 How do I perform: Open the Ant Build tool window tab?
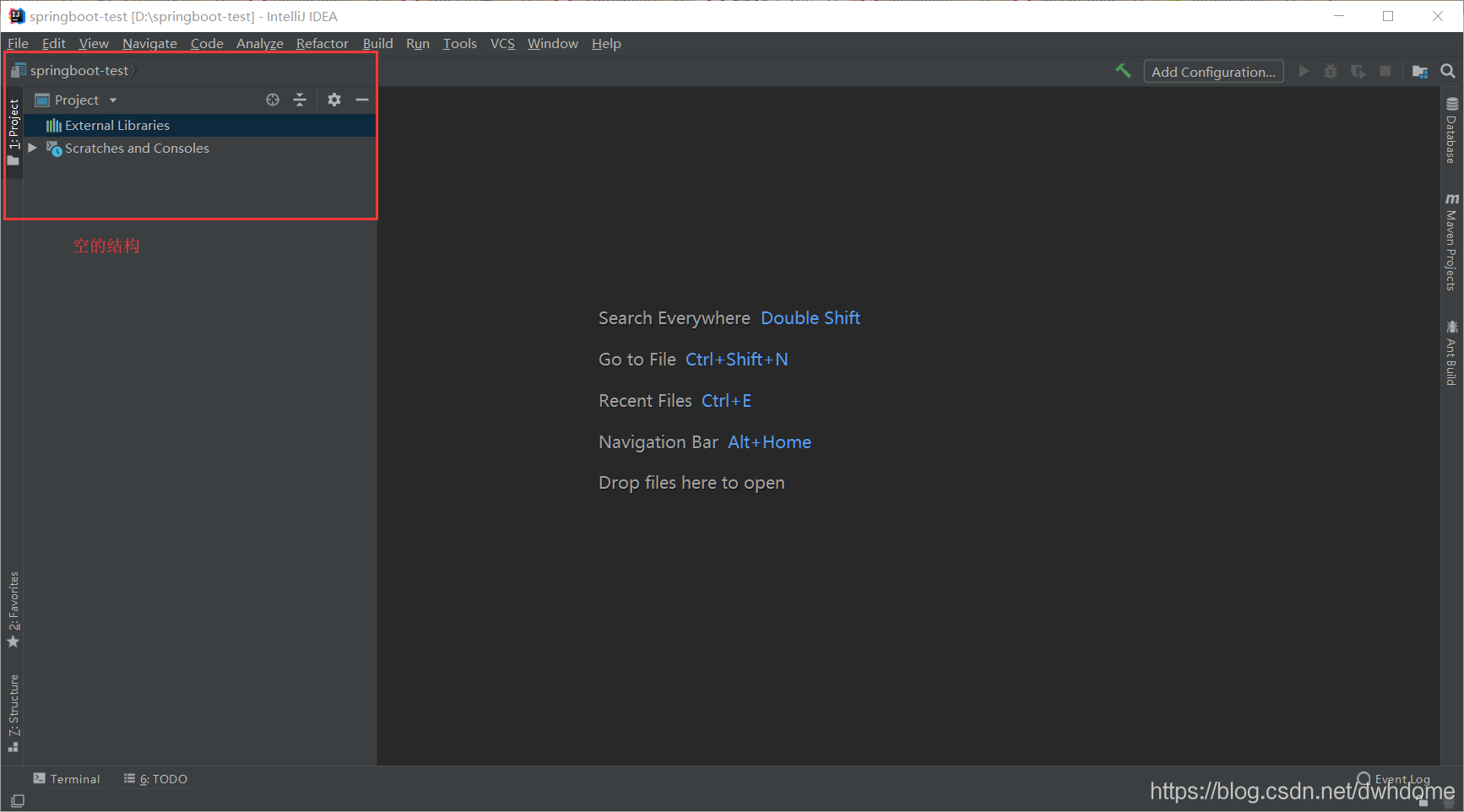(x=1452, y=353)
